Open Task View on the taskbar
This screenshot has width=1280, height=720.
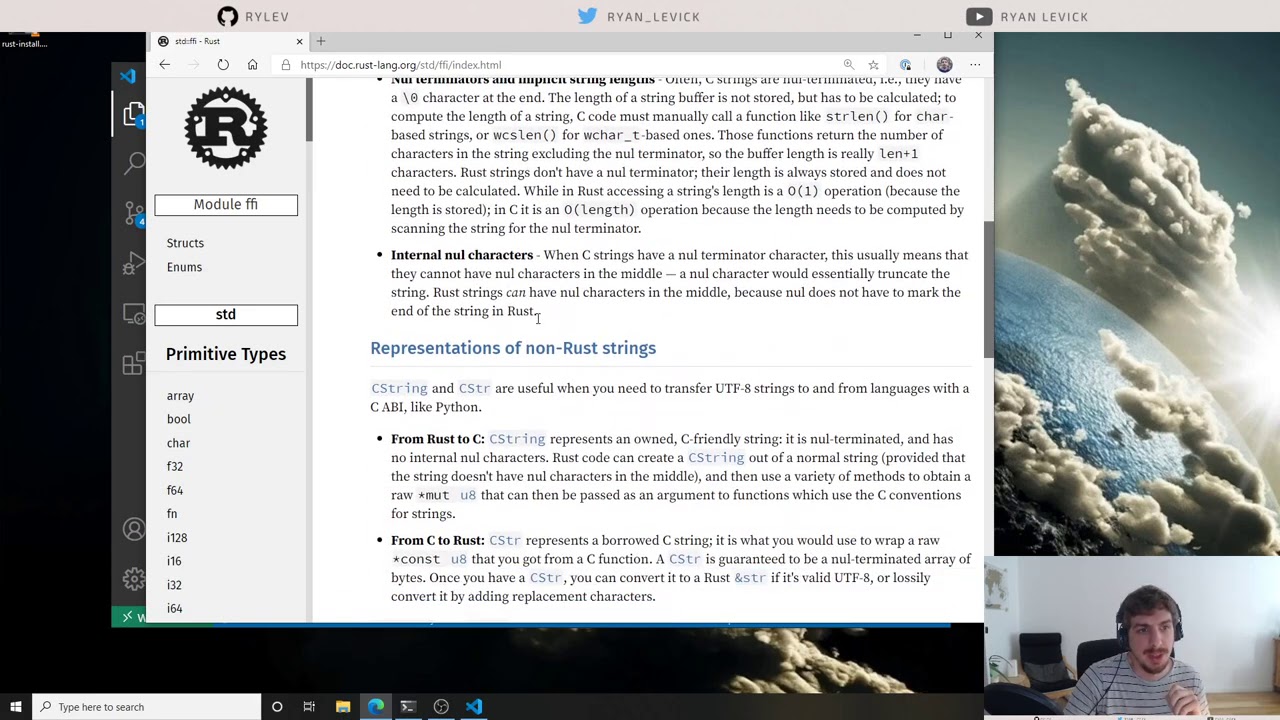pyautogui.click(x=309, y=707)
